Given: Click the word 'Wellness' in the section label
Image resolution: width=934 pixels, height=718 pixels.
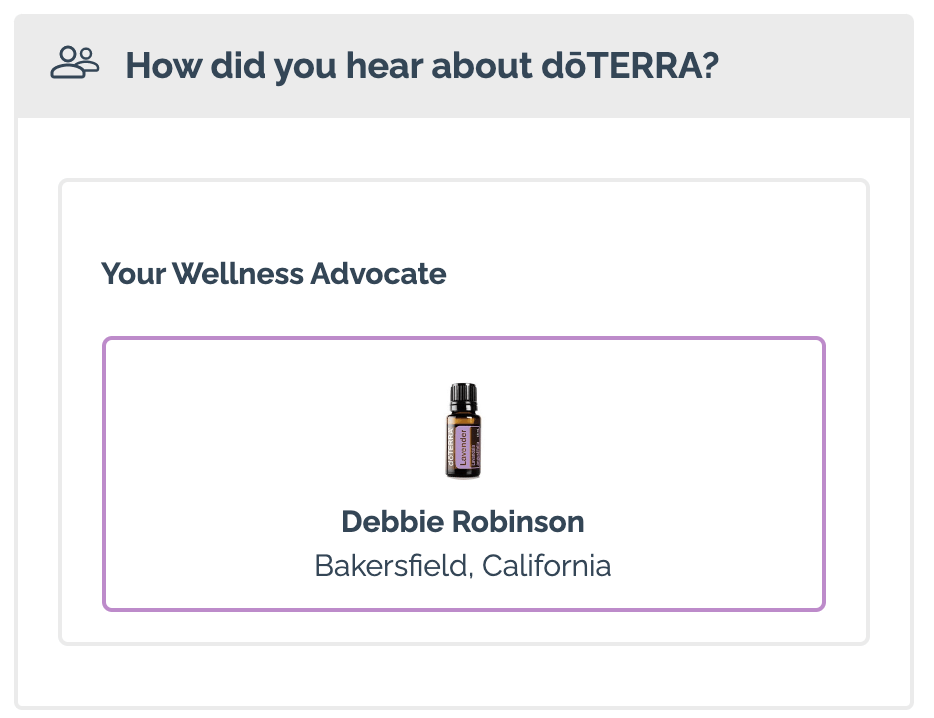Looking at the screenshot, I should click(238, 274).
